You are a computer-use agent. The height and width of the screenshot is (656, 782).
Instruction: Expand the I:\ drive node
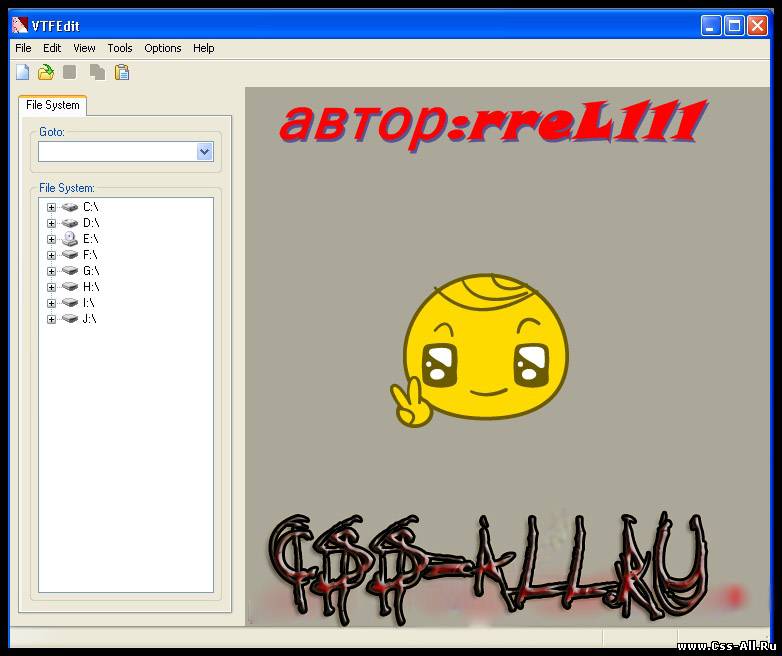(x=51, y=303)
